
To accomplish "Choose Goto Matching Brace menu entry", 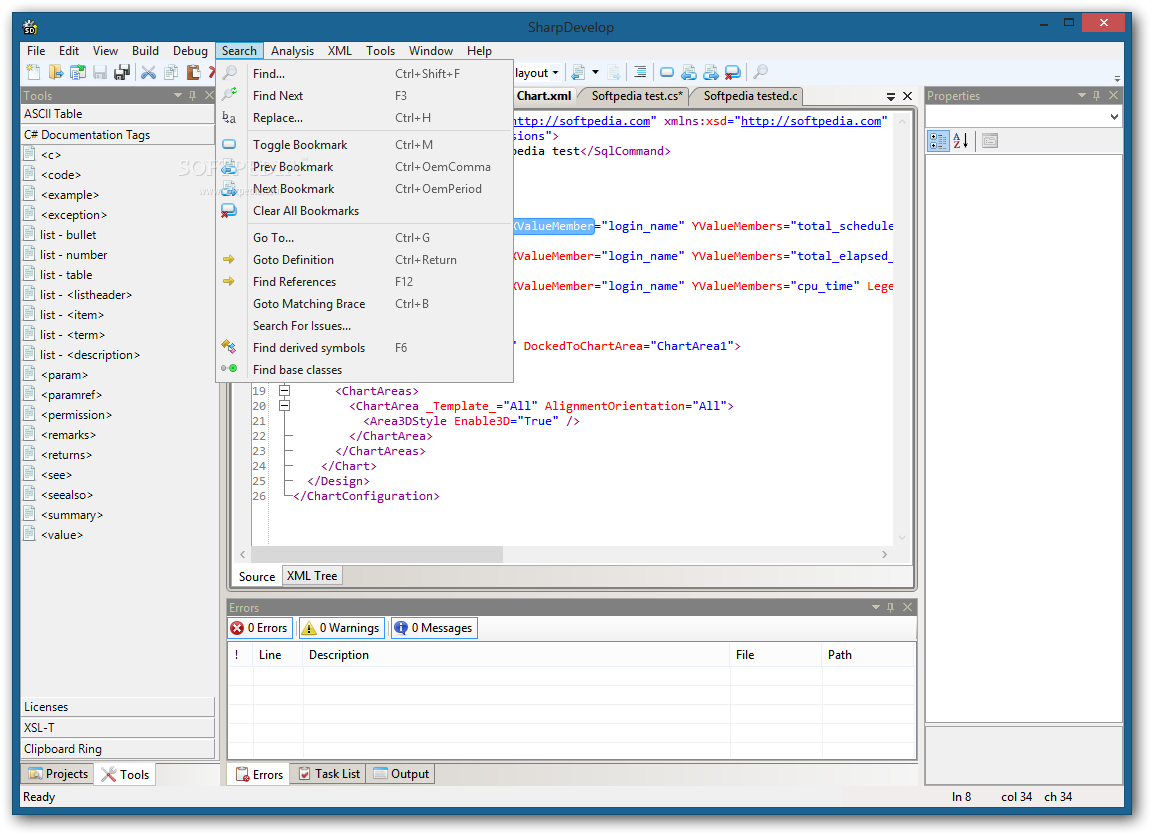I will pos(364,304).
